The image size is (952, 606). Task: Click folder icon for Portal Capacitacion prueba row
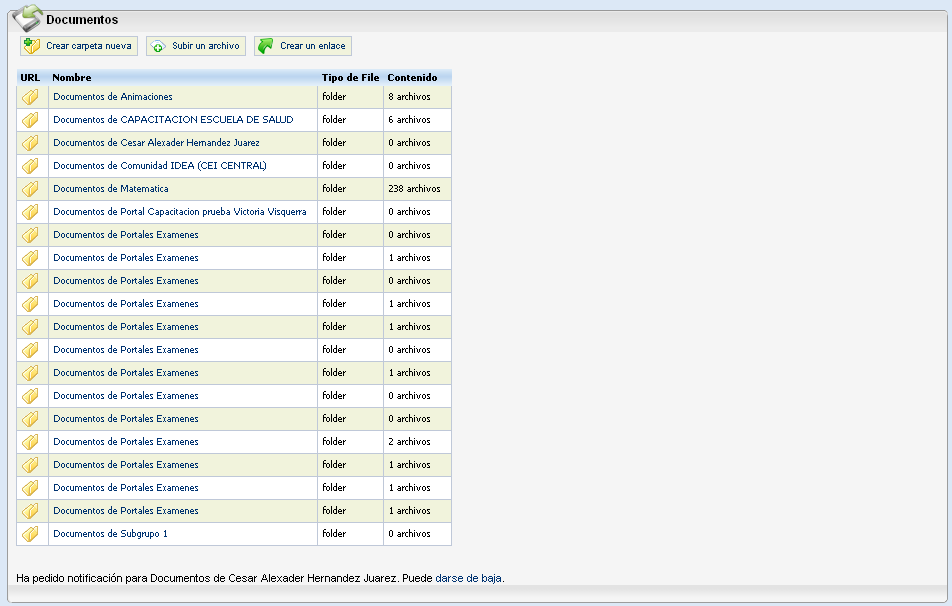click(31, 212)
